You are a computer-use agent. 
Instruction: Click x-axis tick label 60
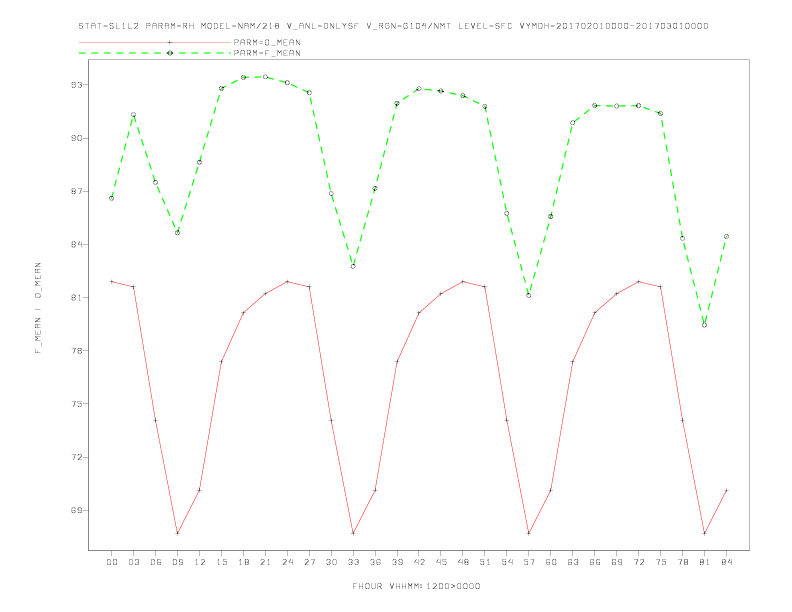pos(551,562)
